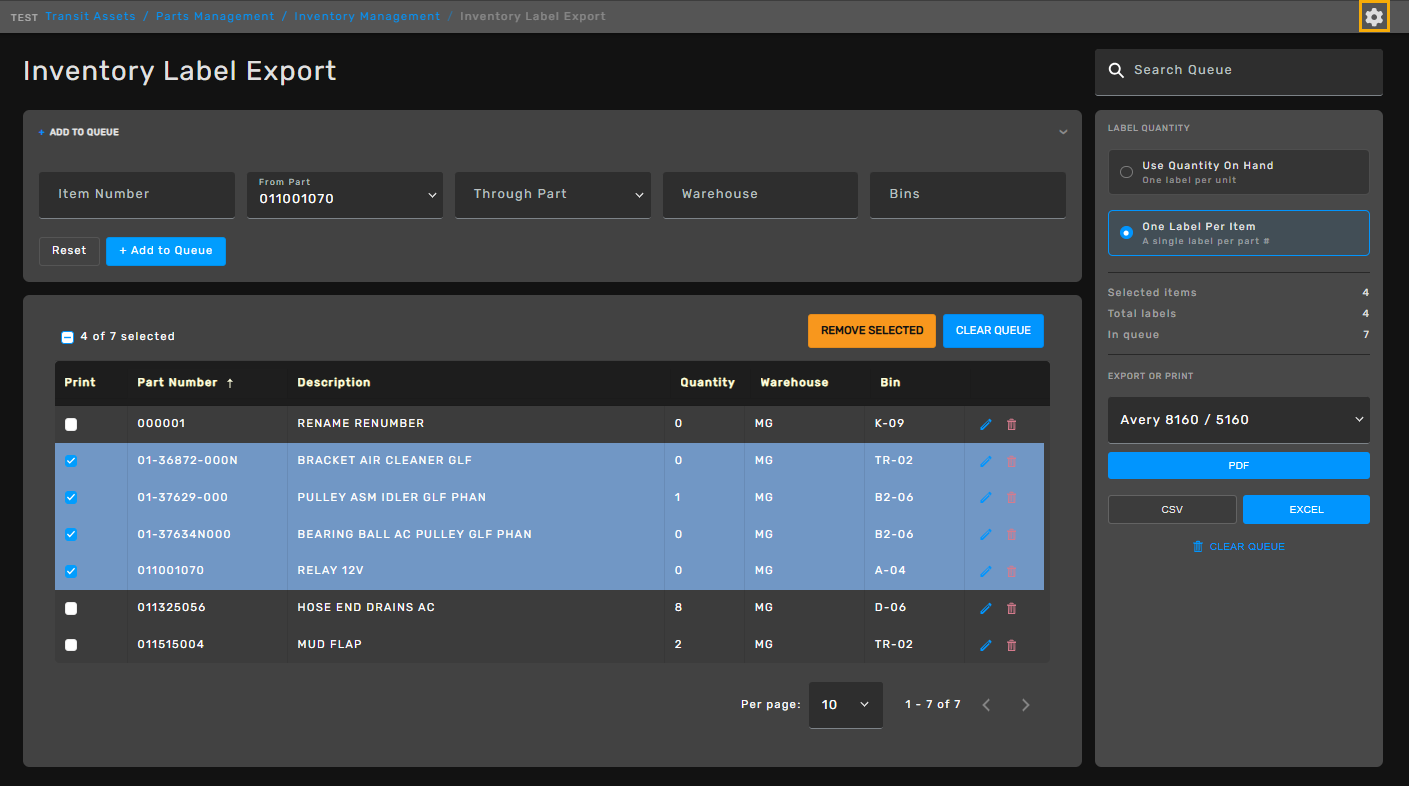
Task: Delete the 01-36872-000N row trash icon
Action: pos(1011,461)
